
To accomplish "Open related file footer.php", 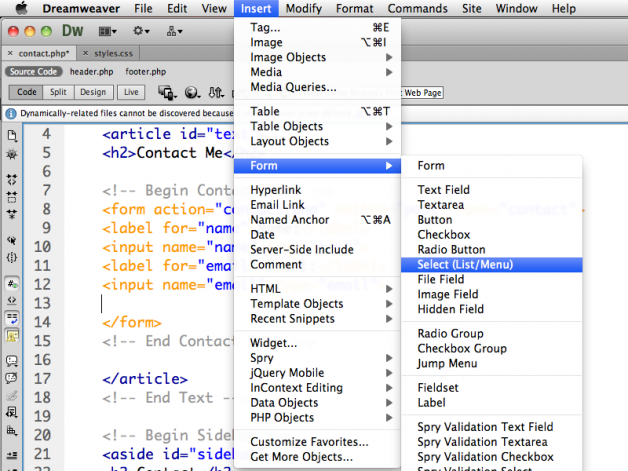I will point(145,72).
